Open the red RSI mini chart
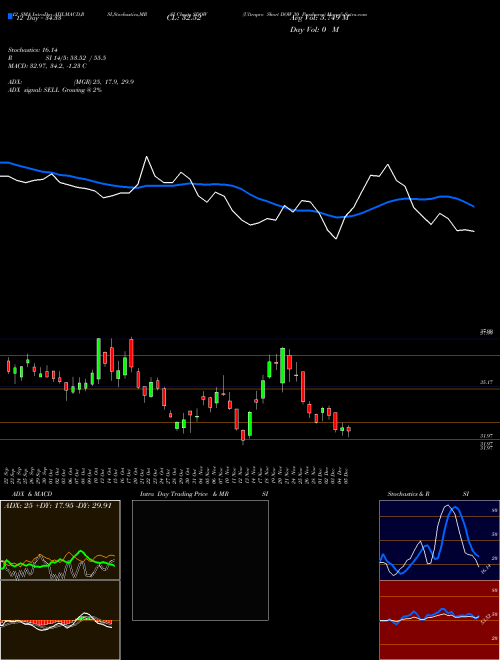 pos(439,620)
